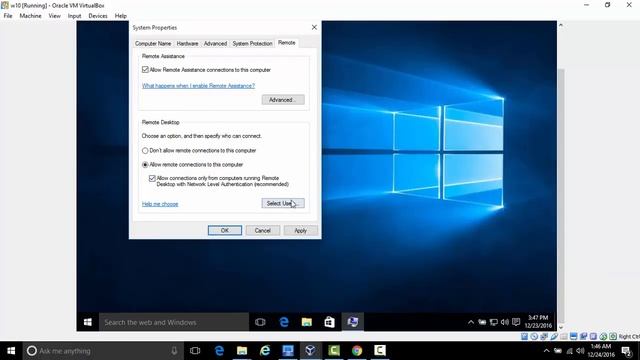
Task: Click guest Search the web and Windows box
Action: 174,322
